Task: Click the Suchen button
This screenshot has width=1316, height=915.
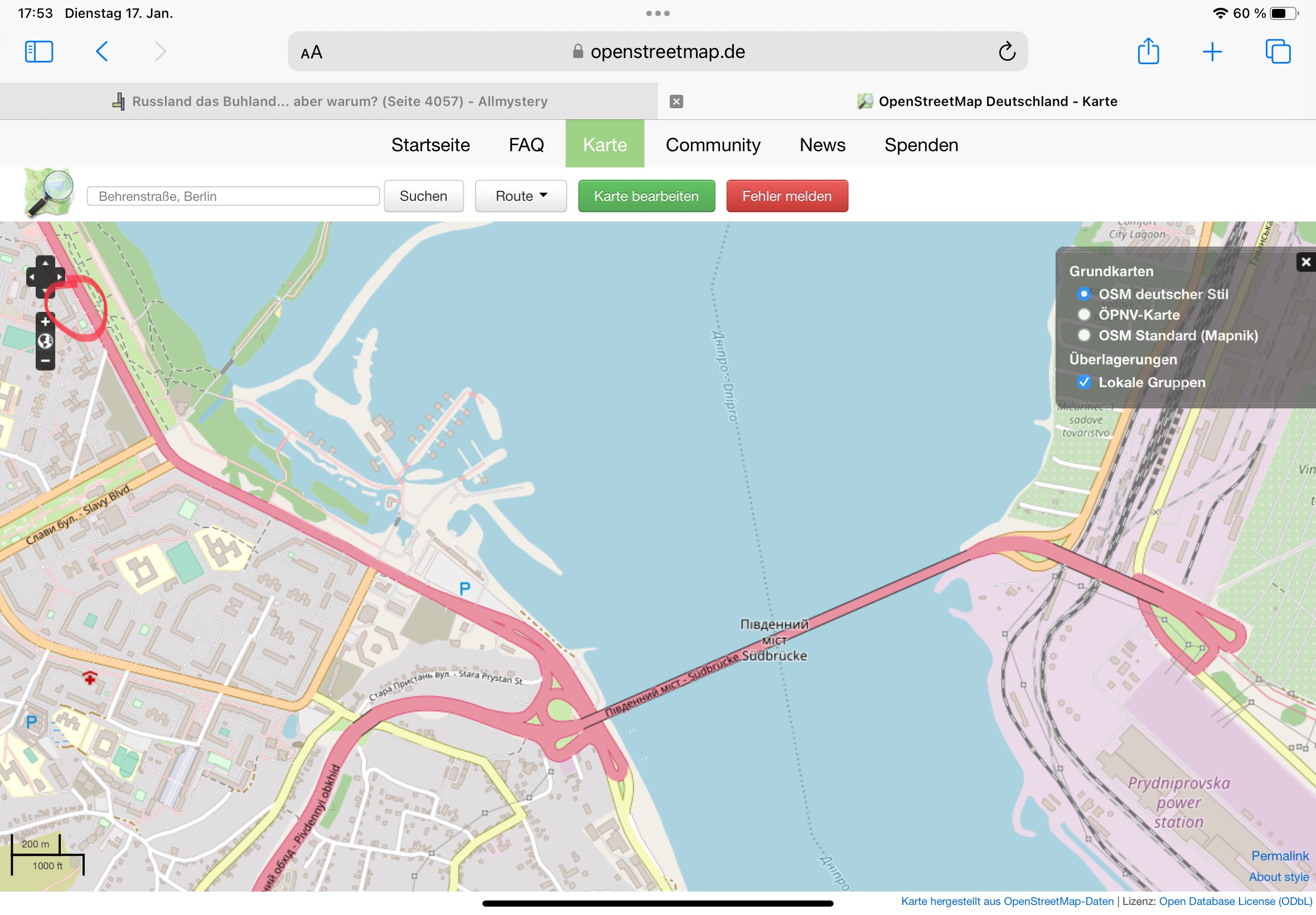Action: point(423,196)
